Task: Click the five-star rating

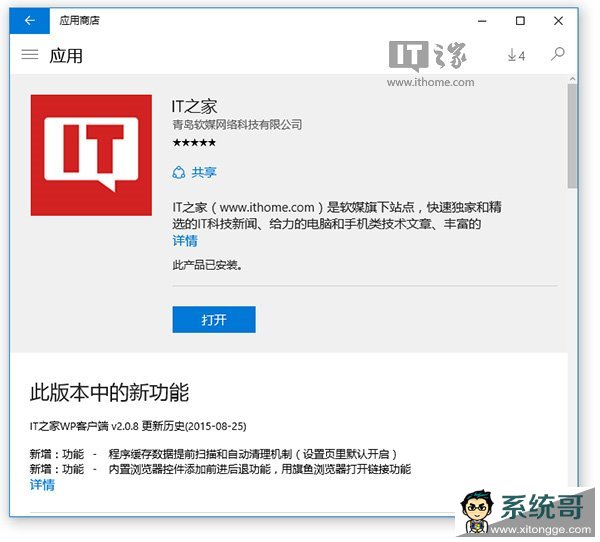Action: (194, 143)
